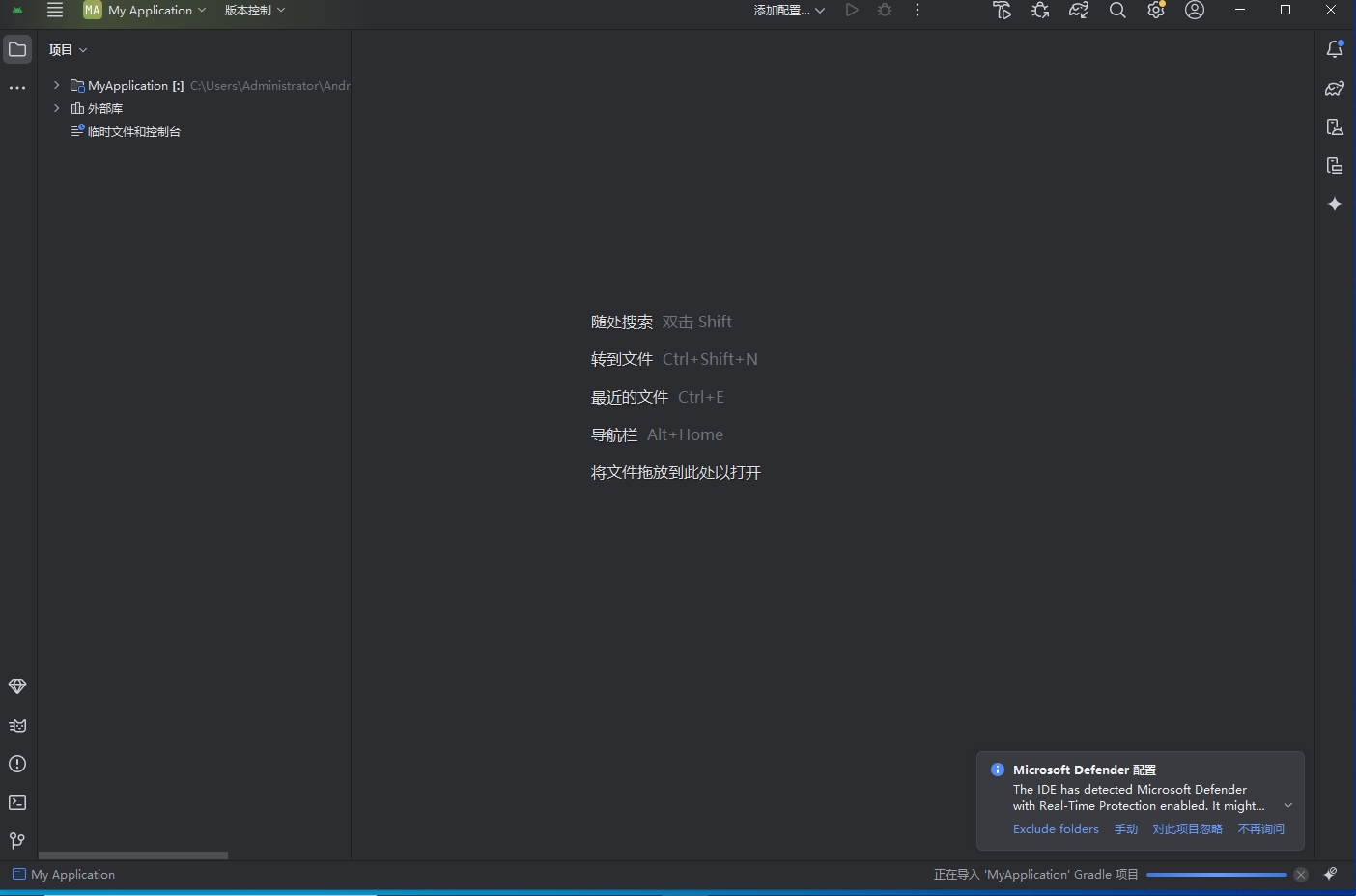
Task: Open Search Everywhere with the magnifier icon
Action: click(1117, 11)
